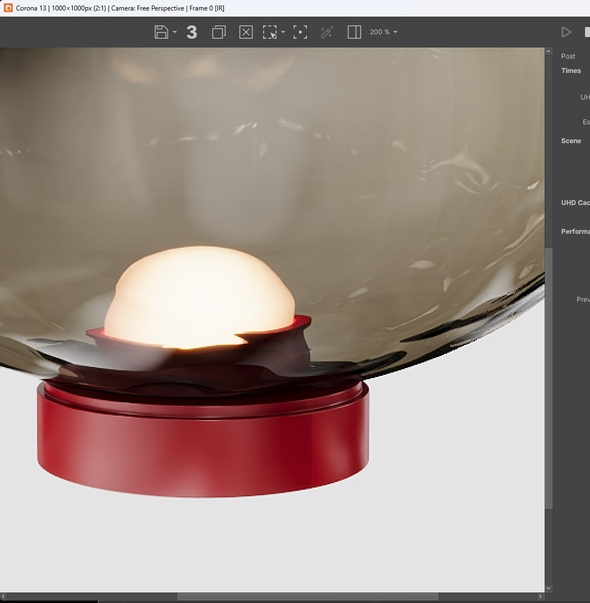
Task: Stop the render with the stop button
Action: point(587,32)
